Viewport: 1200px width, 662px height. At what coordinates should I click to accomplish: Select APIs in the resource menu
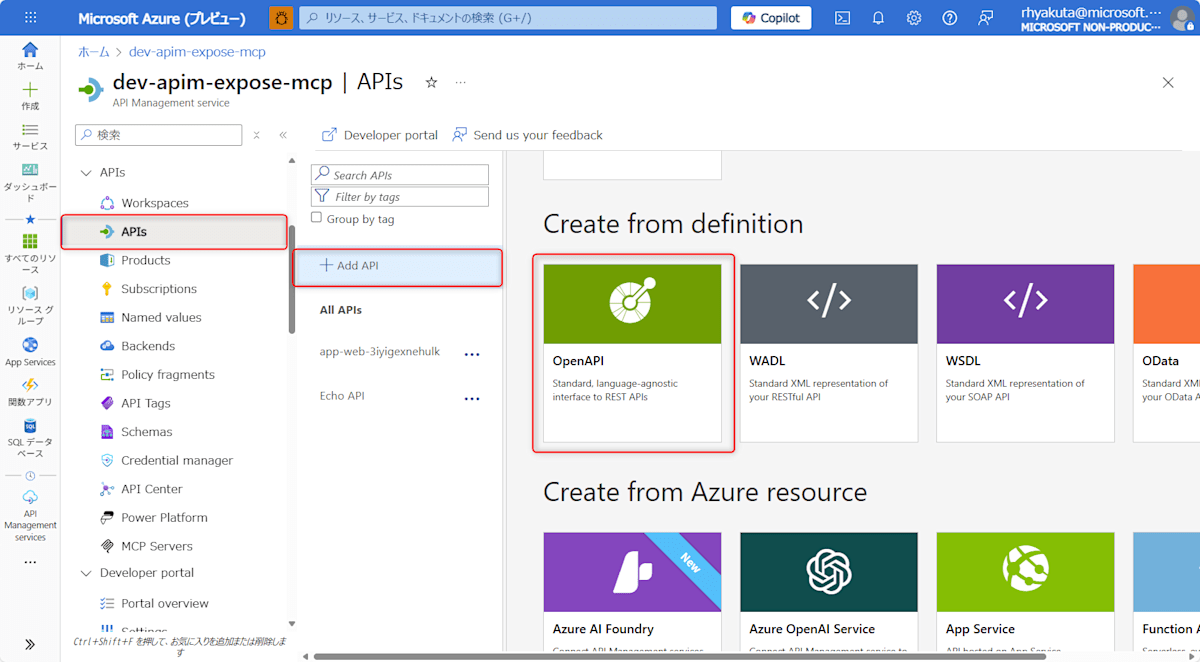click(174, 231)
